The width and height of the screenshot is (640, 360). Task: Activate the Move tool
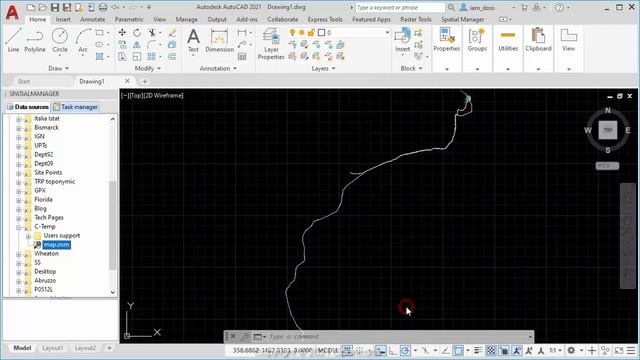[x=122, y=33]
